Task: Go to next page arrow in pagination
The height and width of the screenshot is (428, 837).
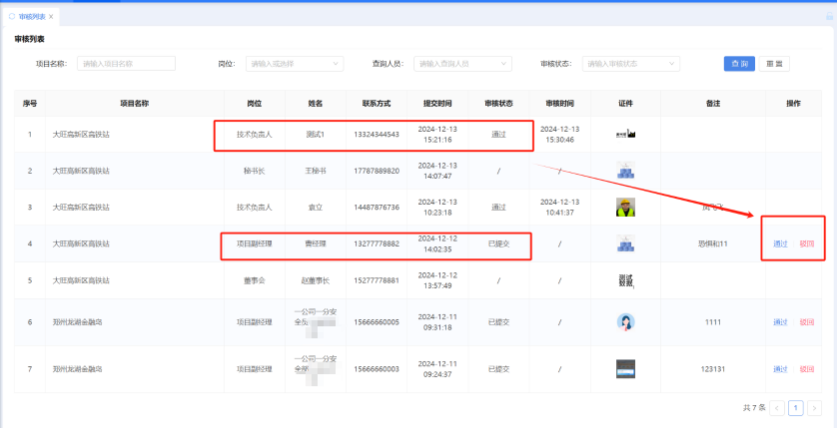Action: coord(814,408)
